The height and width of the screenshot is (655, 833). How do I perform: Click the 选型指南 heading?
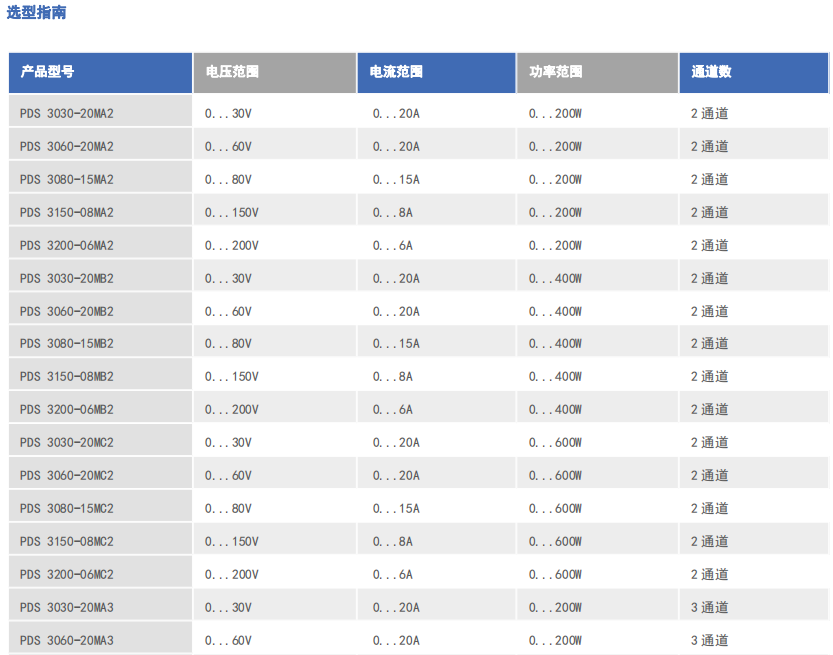pyautogui.click(x=36, y=12)
